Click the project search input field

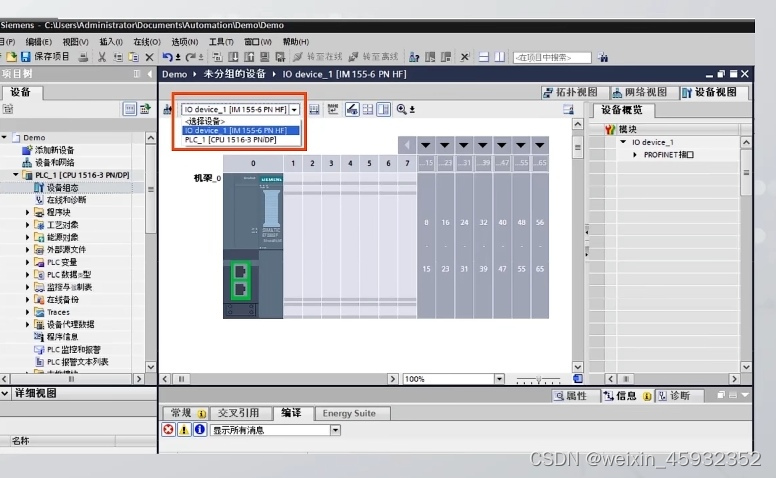pyautogui.click(x=552, y=57)
